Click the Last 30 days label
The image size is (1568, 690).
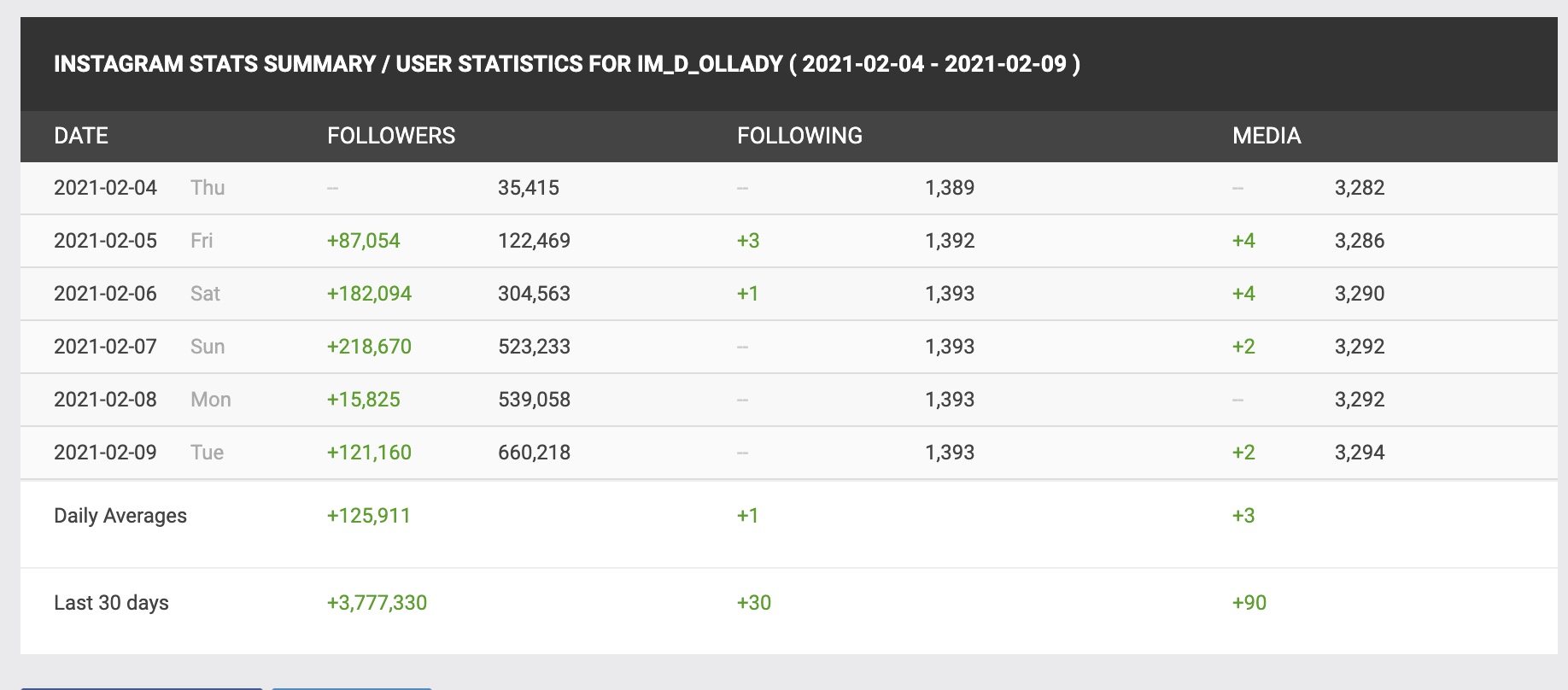pyautogui.click(x=111, y=603)
